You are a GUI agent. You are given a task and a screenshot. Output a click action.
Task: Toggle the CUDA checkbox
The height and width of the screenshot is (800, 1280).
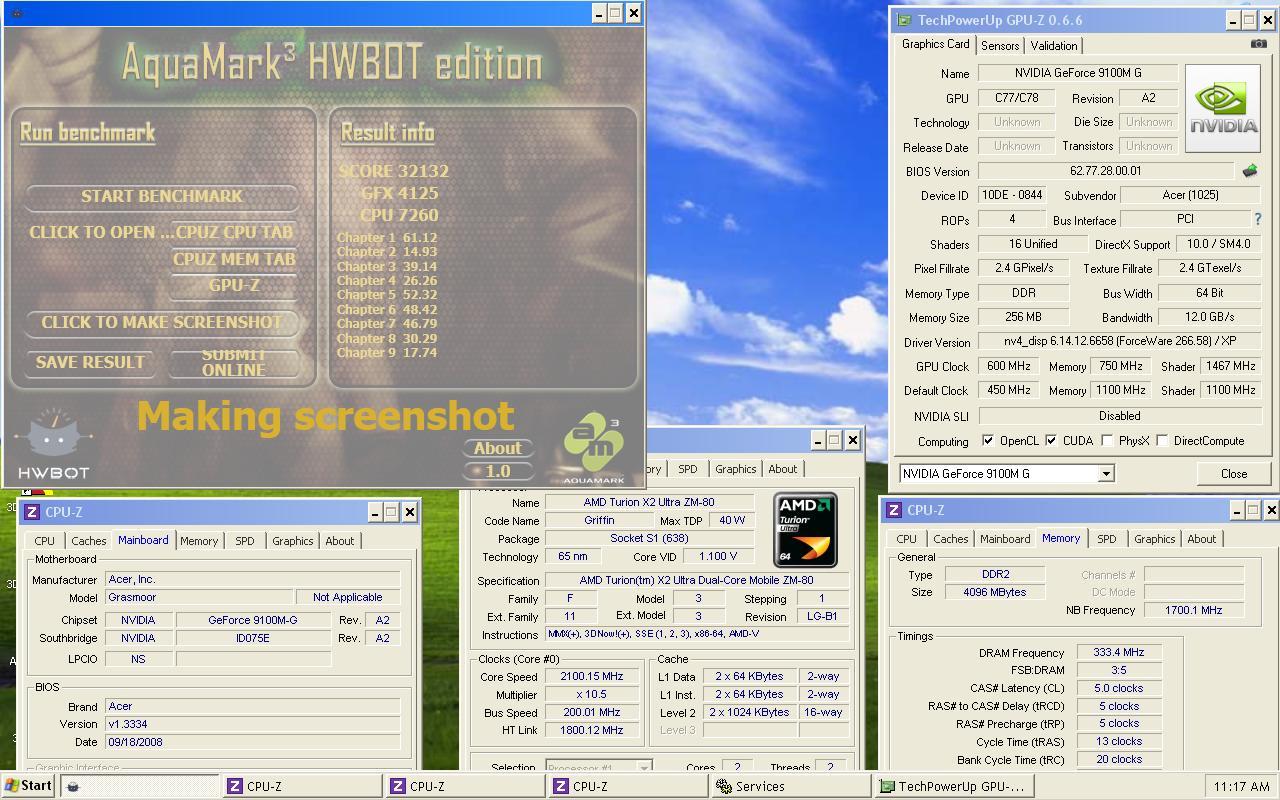(x=1051, y=441)
